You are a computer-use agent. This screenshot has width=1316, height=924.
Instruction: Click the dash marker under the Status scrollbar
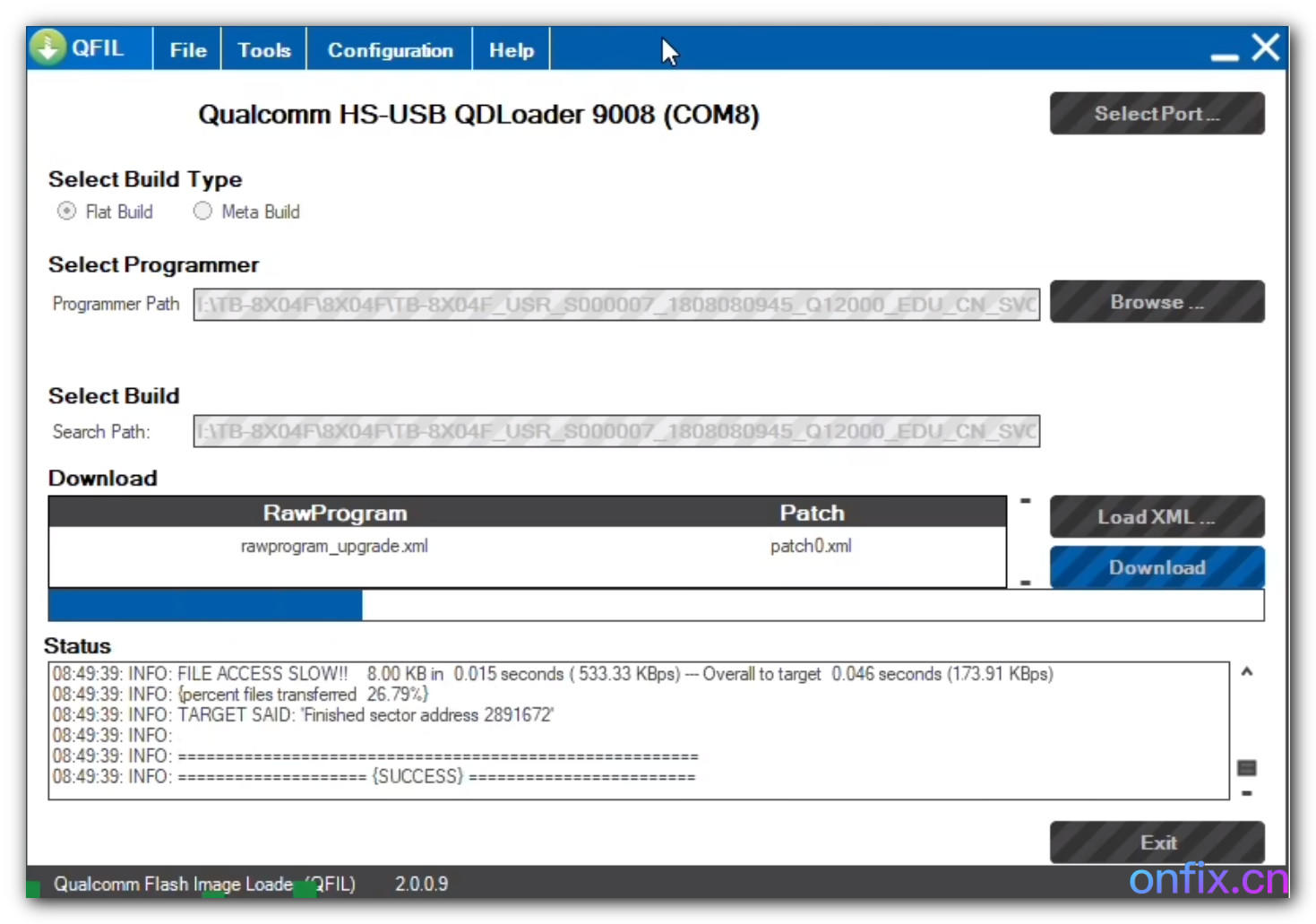click(1247, 792)
